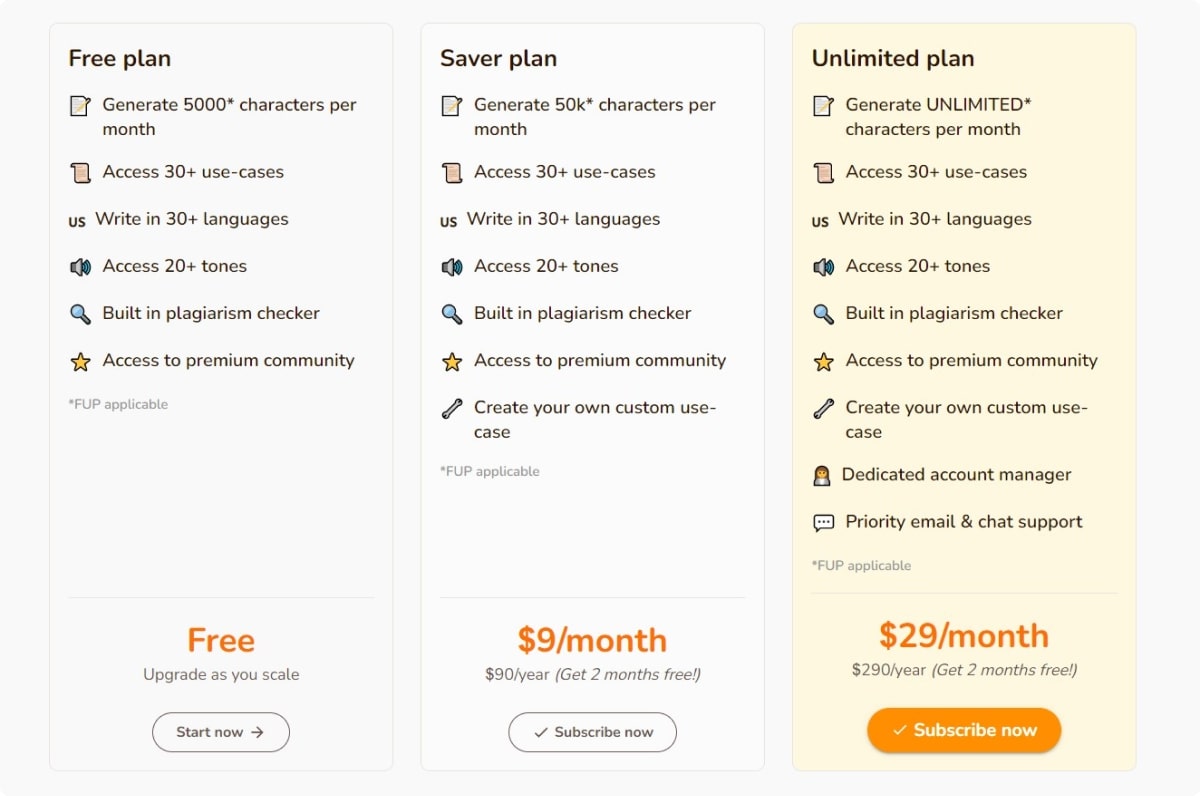This screenshot has height=796, width=1200.
Task: Click the scroll icon in the Saver plan
Action: tap(452, 173)
